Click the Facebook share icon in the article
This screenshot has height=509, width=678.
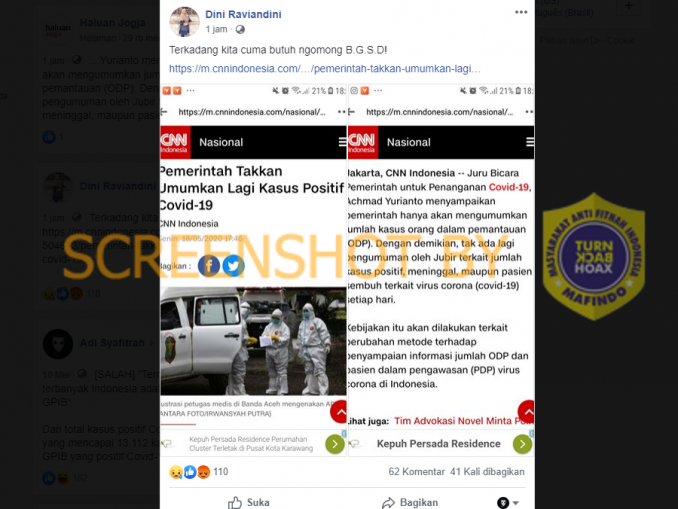point(209,266)
